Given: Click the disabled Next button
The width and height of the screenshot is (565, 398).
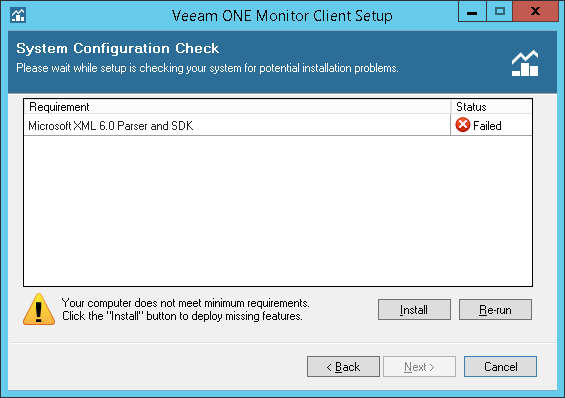Looking at the screenshot, I should 419,367.
